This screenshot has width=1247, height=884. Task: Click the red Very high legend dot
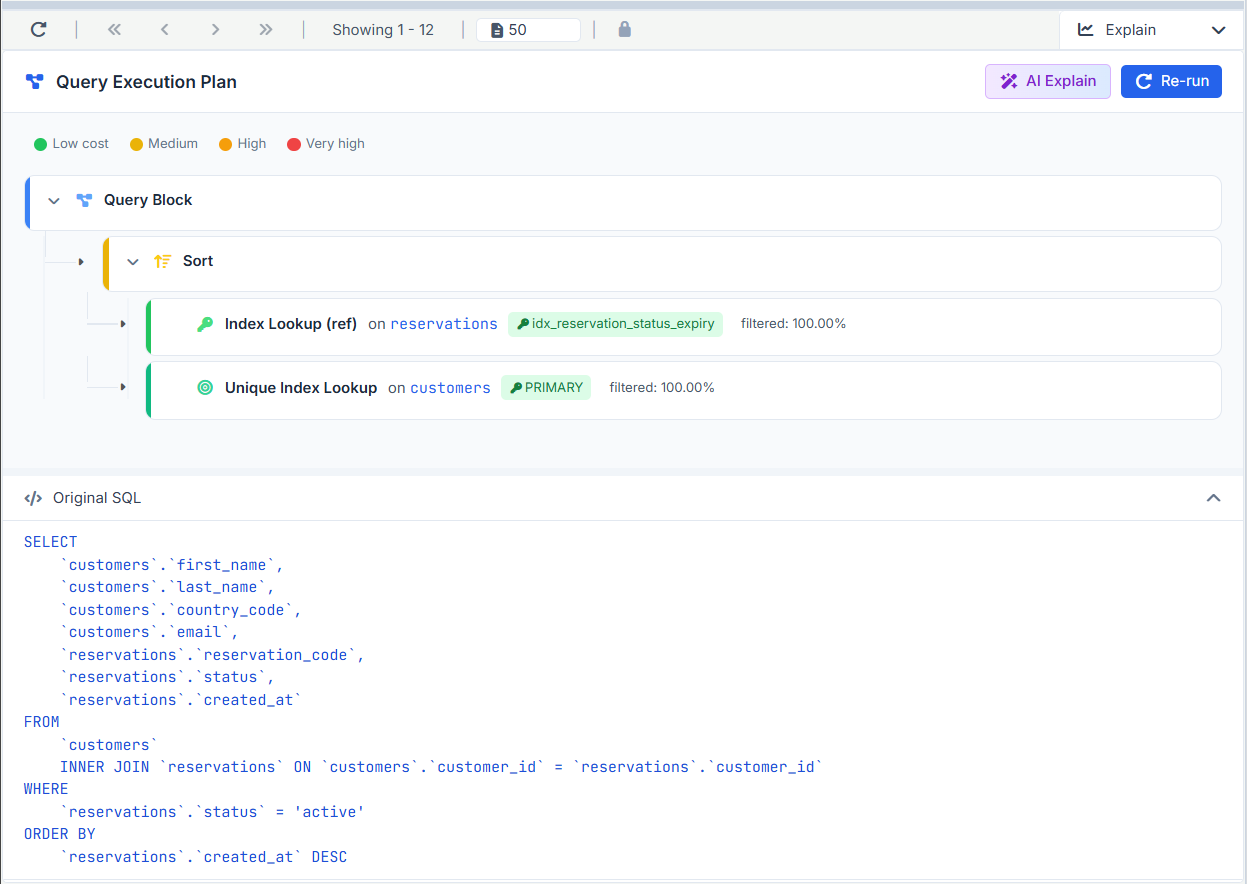[294, 144]
